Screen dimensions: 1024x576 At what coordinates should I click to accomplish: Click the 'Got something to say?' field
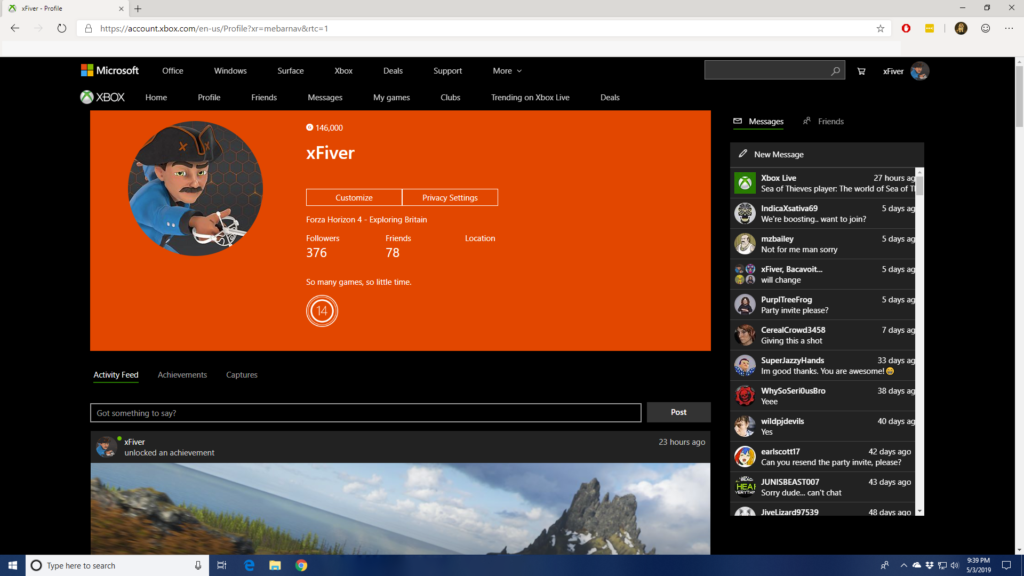[x=365, y=413]
